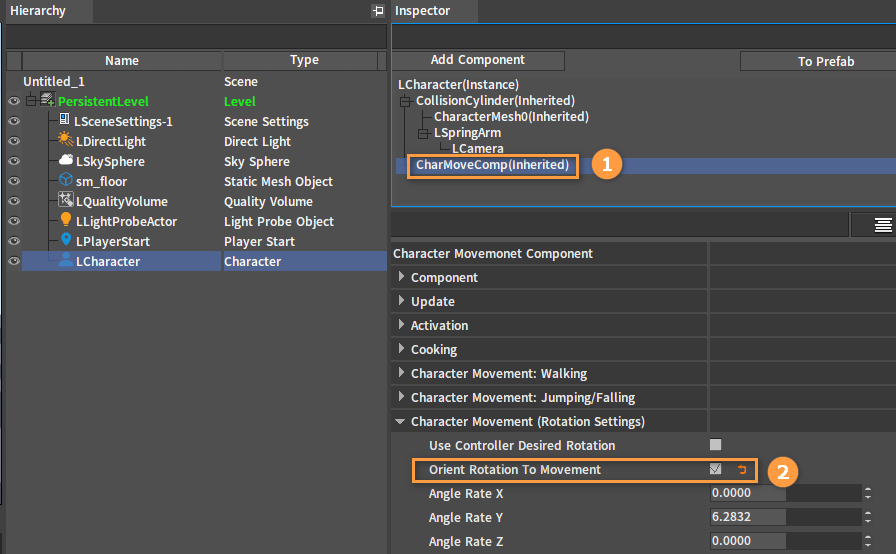
Task: Reset Orient Rotation To Movement value
Action: (742, 469)
